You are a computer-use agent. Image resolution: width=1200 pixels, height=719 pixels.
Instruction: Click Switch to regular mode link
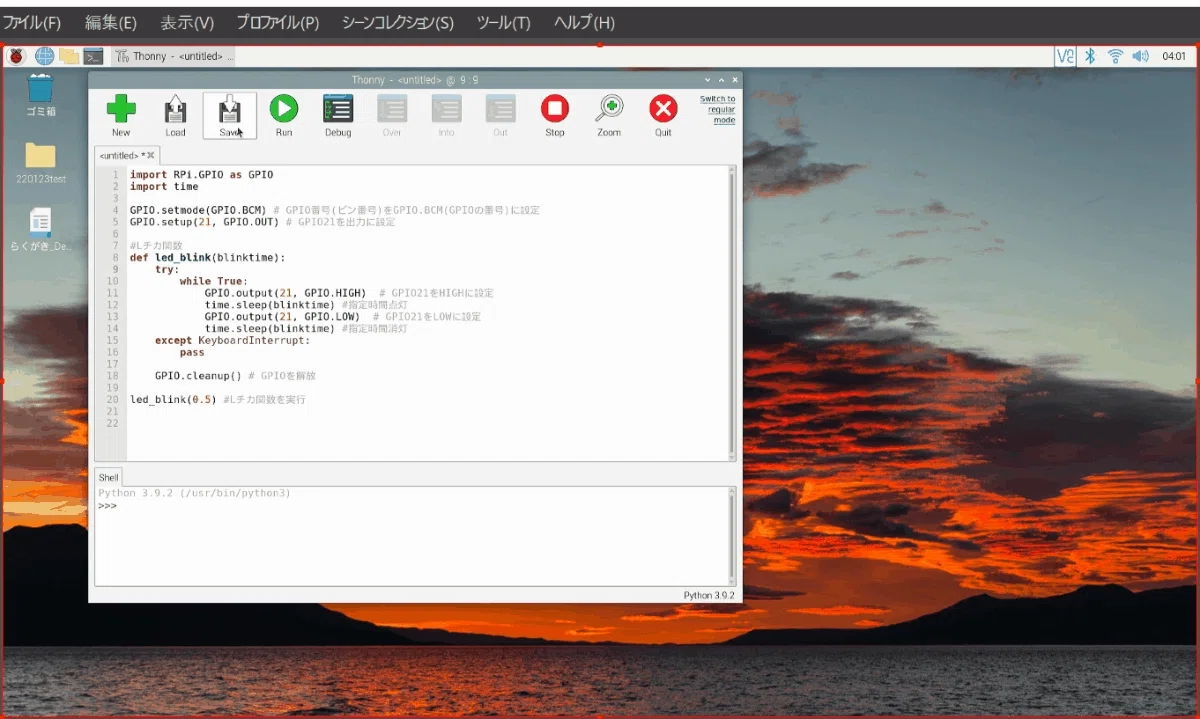pyautogui.click(x=718, y=109)
